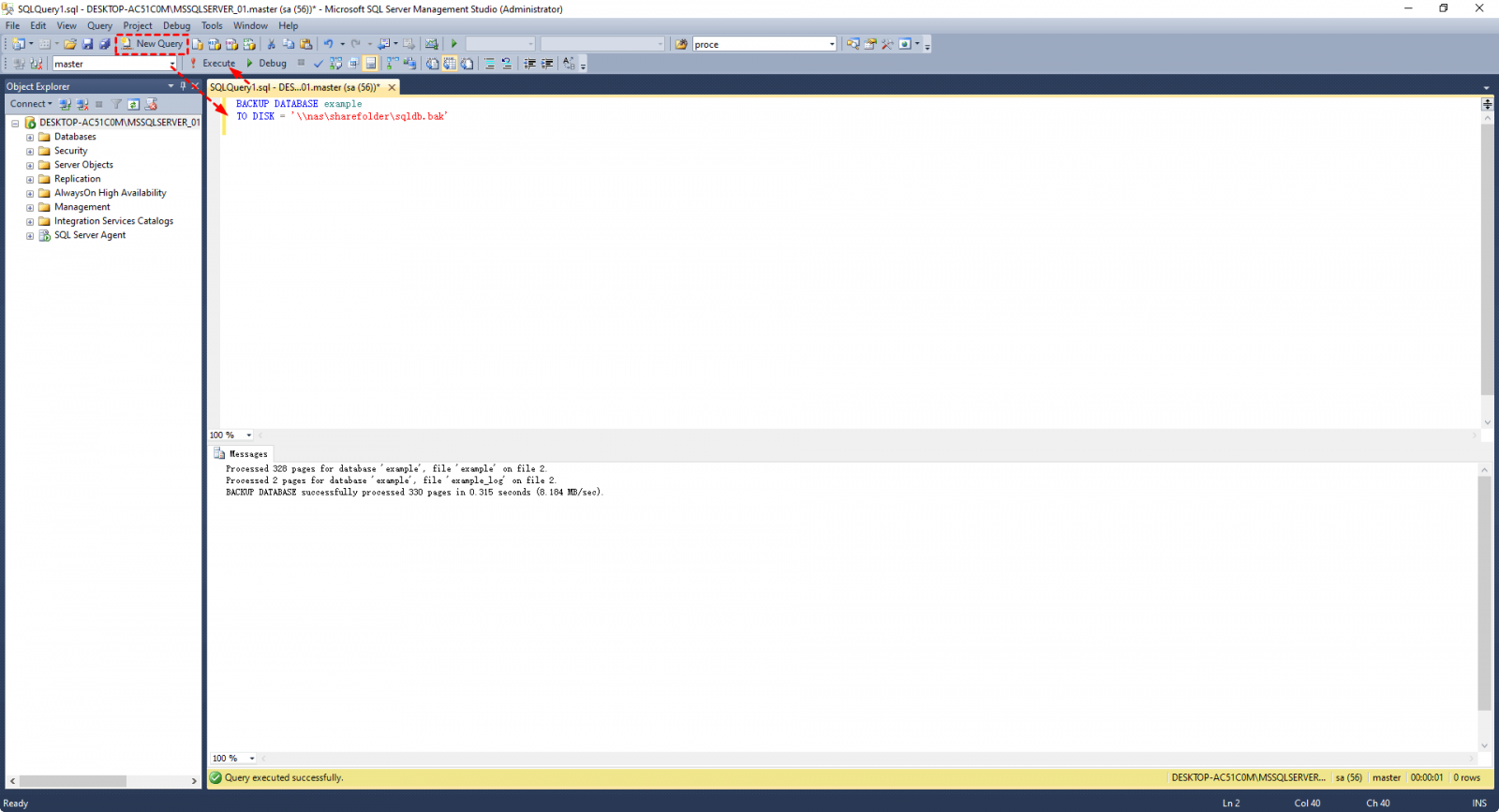This screenshot has width=1499, height=812.
Task: Parse the query with the checkmark icon
Action: (319, 64)
